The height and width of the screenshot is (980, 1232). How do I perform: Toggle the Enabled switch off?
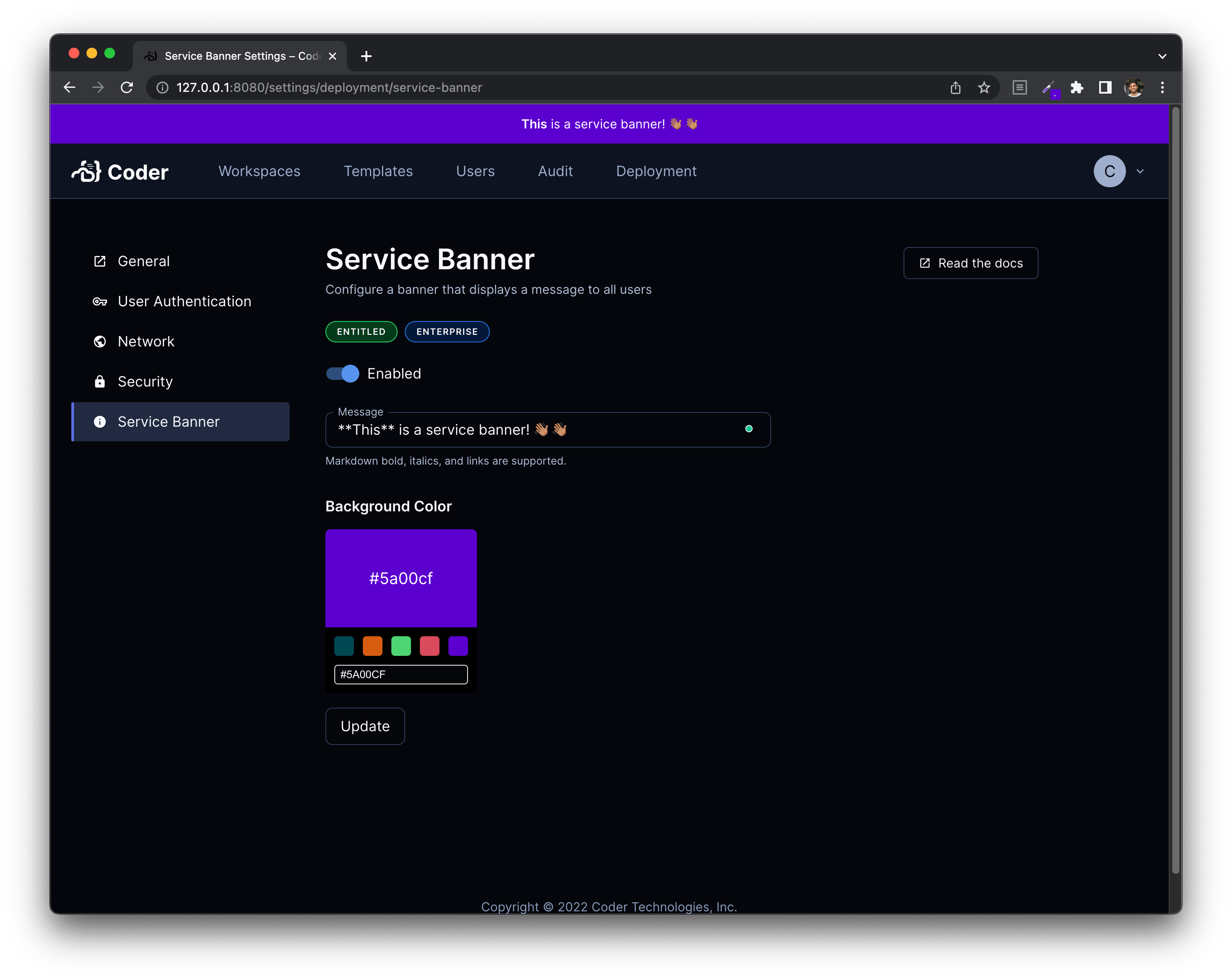[343, 374]
